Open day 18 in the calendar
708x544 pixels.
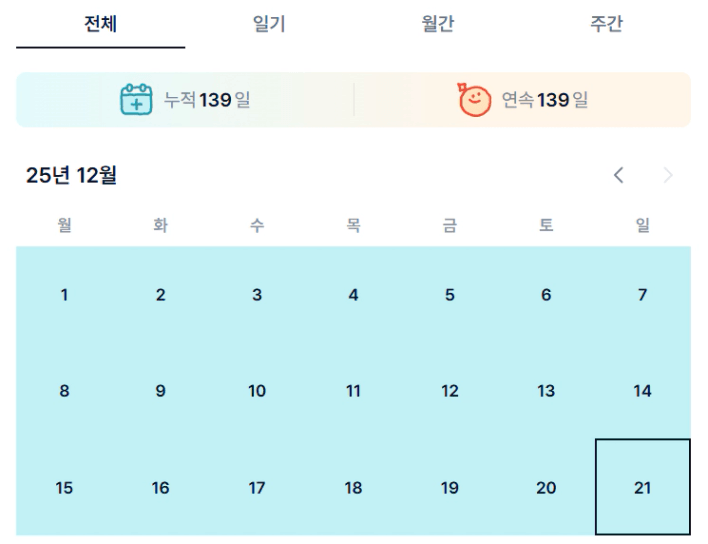click(x=353, y=488)
